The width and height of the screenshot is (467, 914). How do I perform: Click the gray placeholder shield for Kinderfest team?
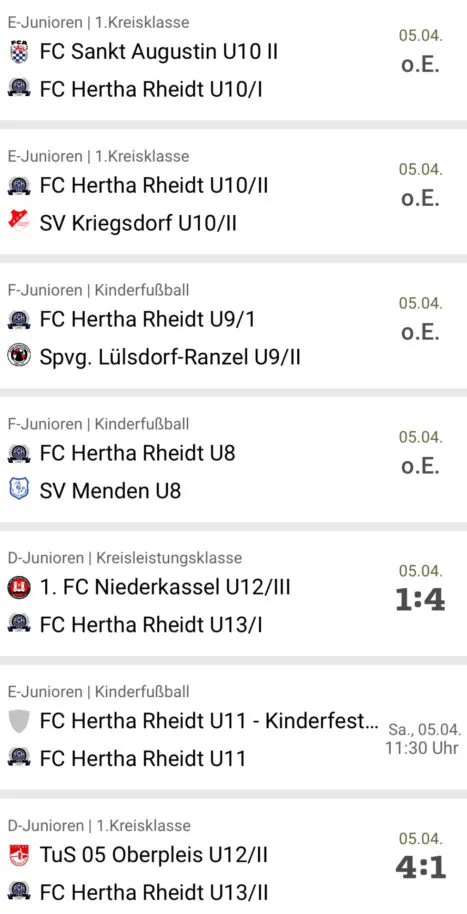click(x=19, y=721)
